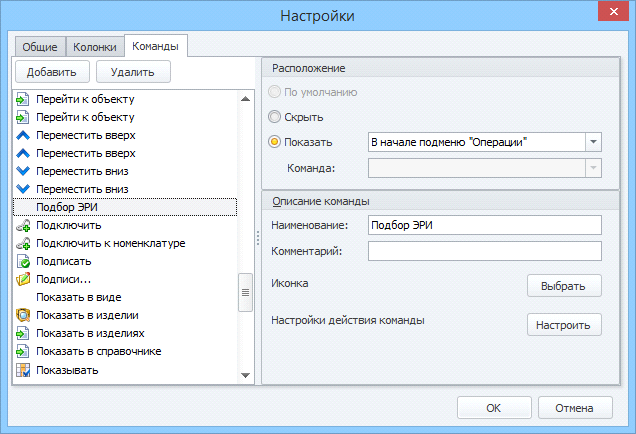Click the second 'Переместить вниз' down-arrow icon

(x=23, y=189)
